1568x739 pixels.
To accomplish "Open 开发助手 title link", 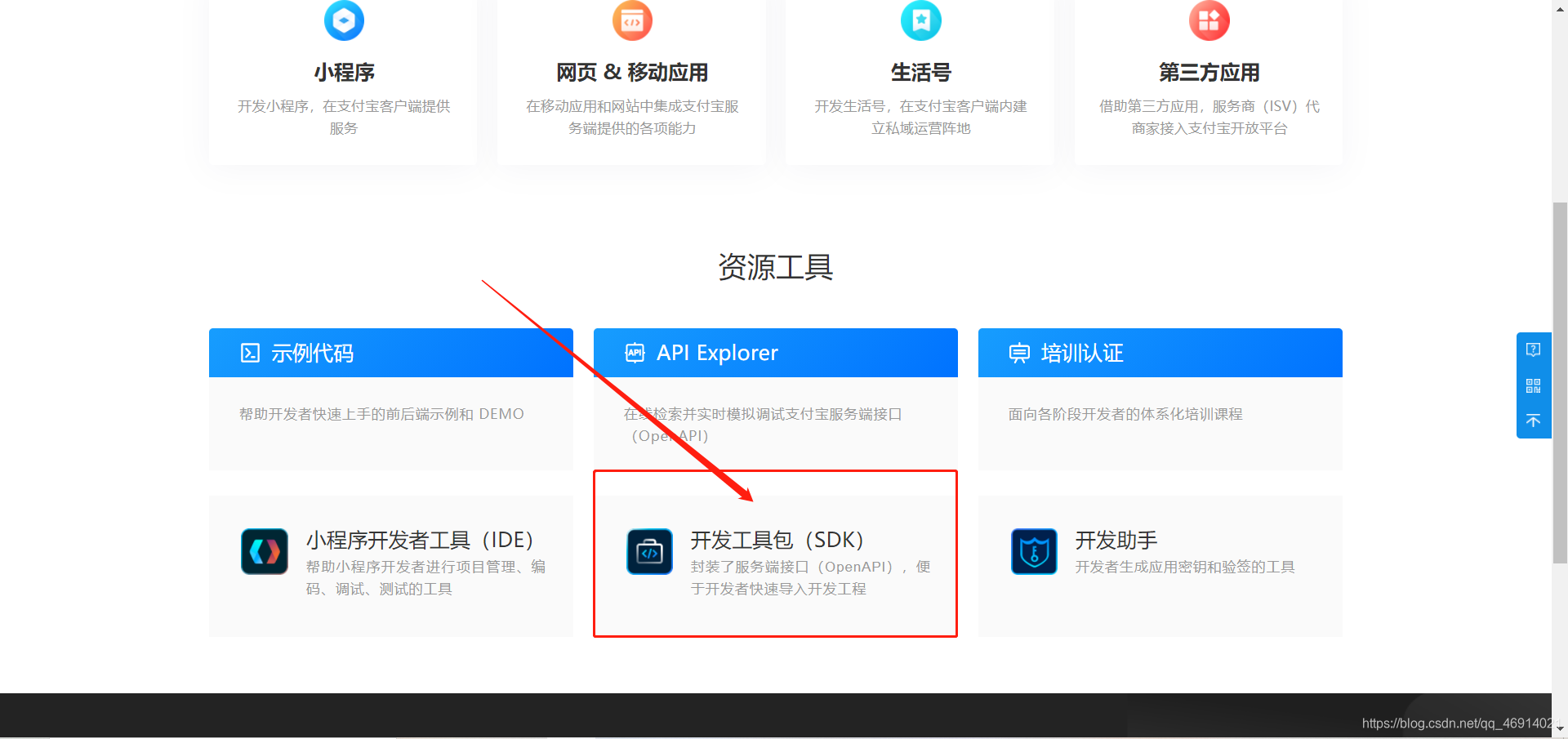I will click(x=1116, y=540).
